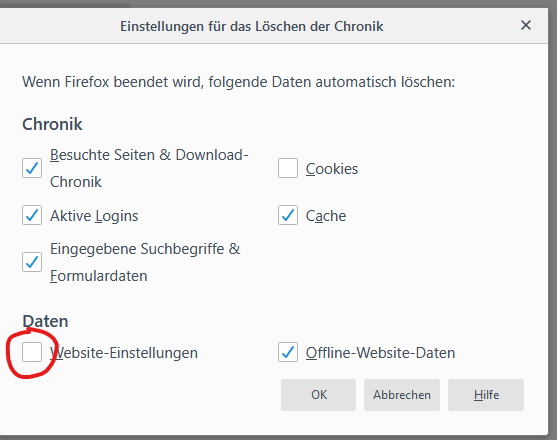Uncheck the Besuchte Seiten & Download-Chronik checkbox
557x440 pixels.
(32, 168)
